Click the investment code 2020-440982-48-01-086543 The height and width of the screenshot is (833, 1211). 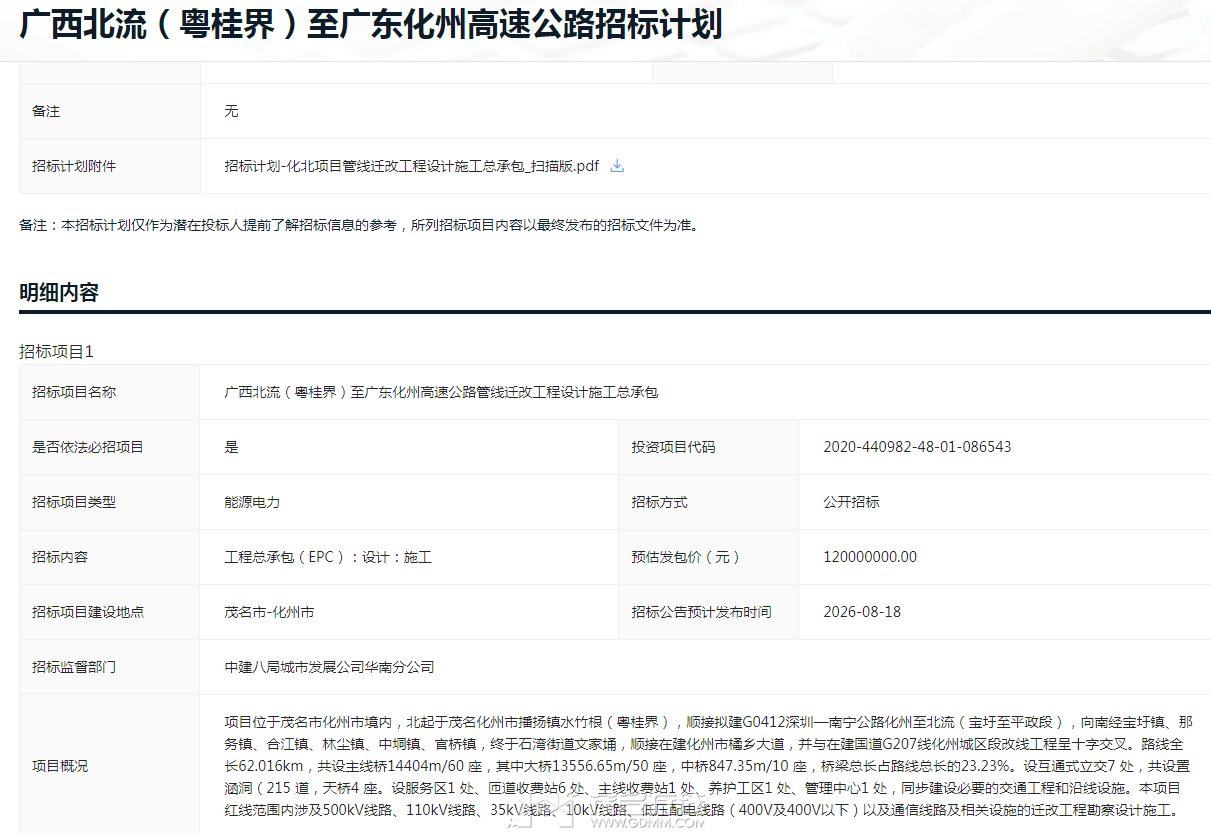point(917,447)
